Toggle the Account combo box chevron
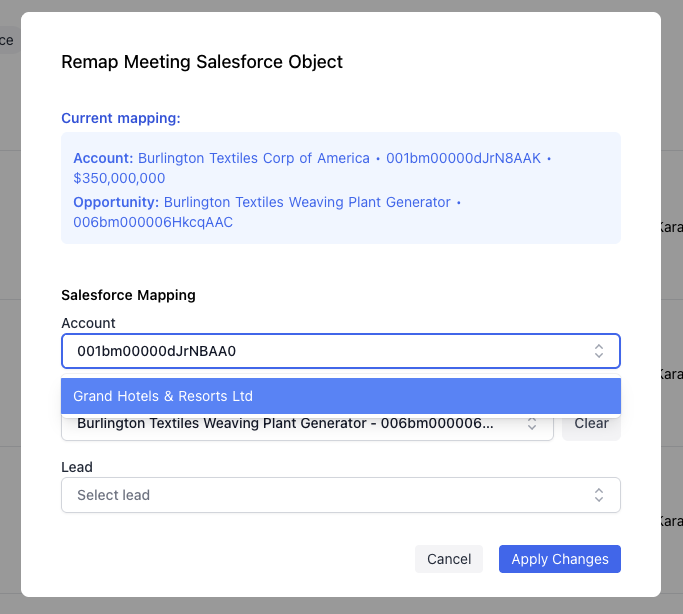The height and width of the screenshot is (614, 683). point(598,351)
